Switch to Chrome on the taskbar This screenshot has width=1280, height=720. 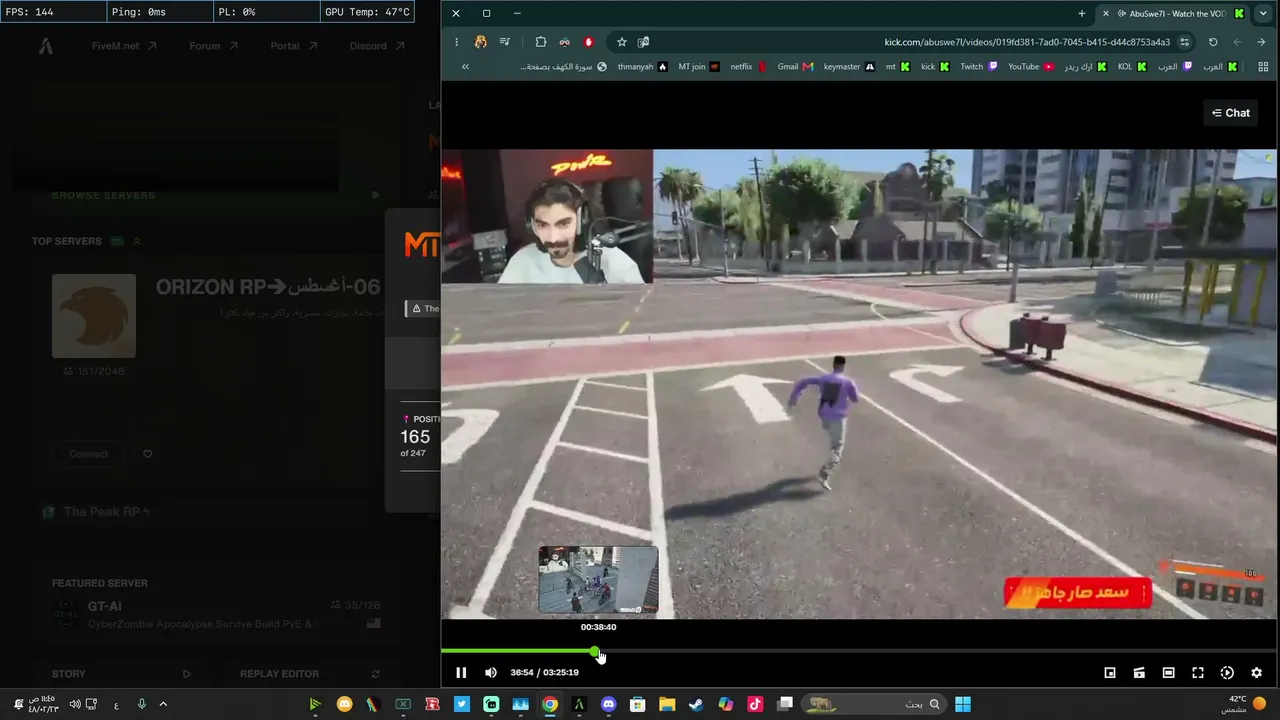(x=550, y=704)
